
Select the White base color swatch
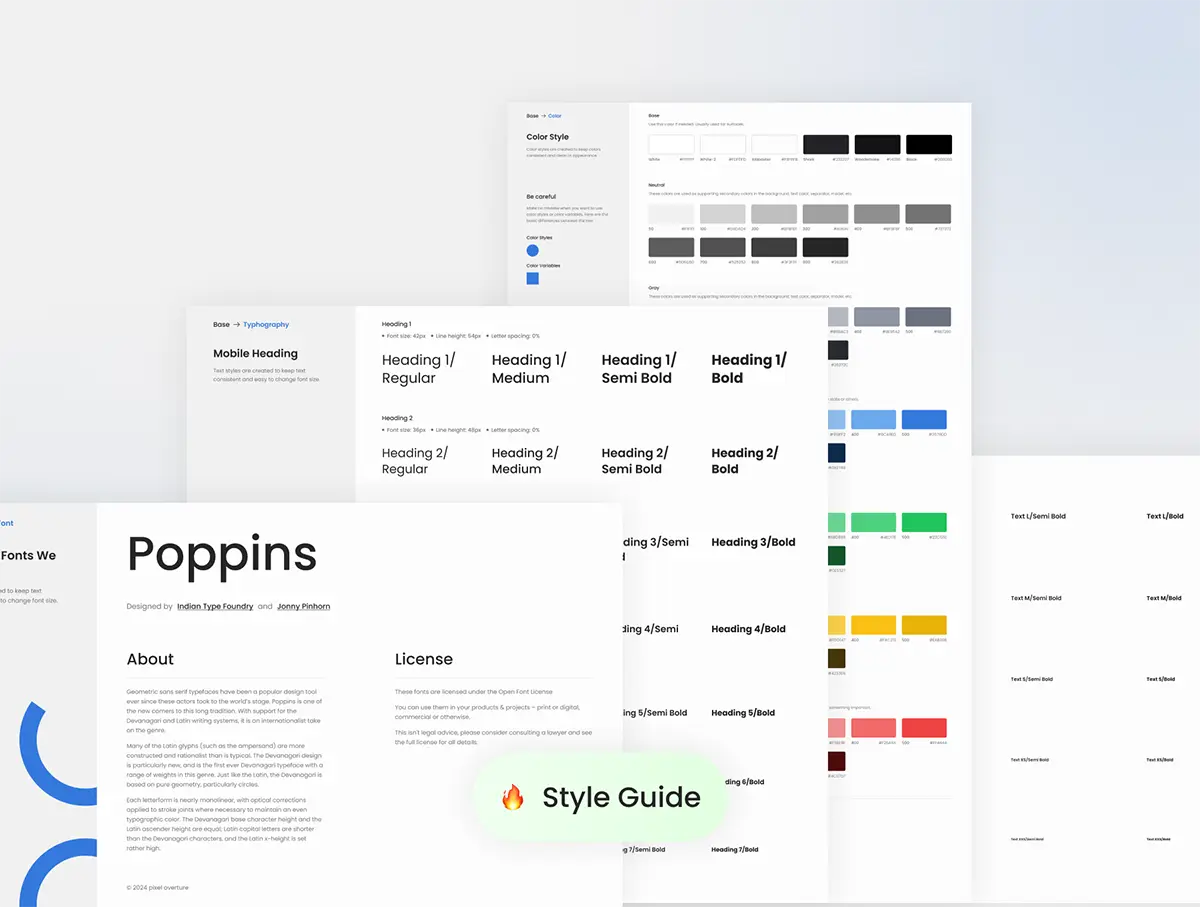click(671, 145)
